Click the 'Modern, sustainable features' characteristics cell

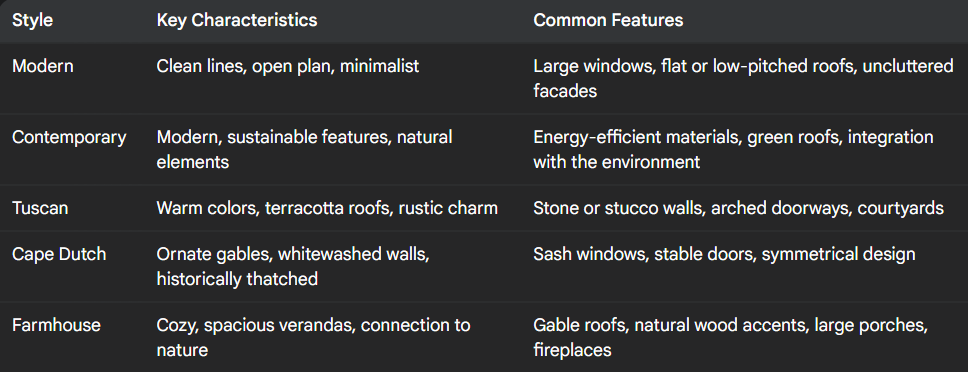(x=304, y=149)
